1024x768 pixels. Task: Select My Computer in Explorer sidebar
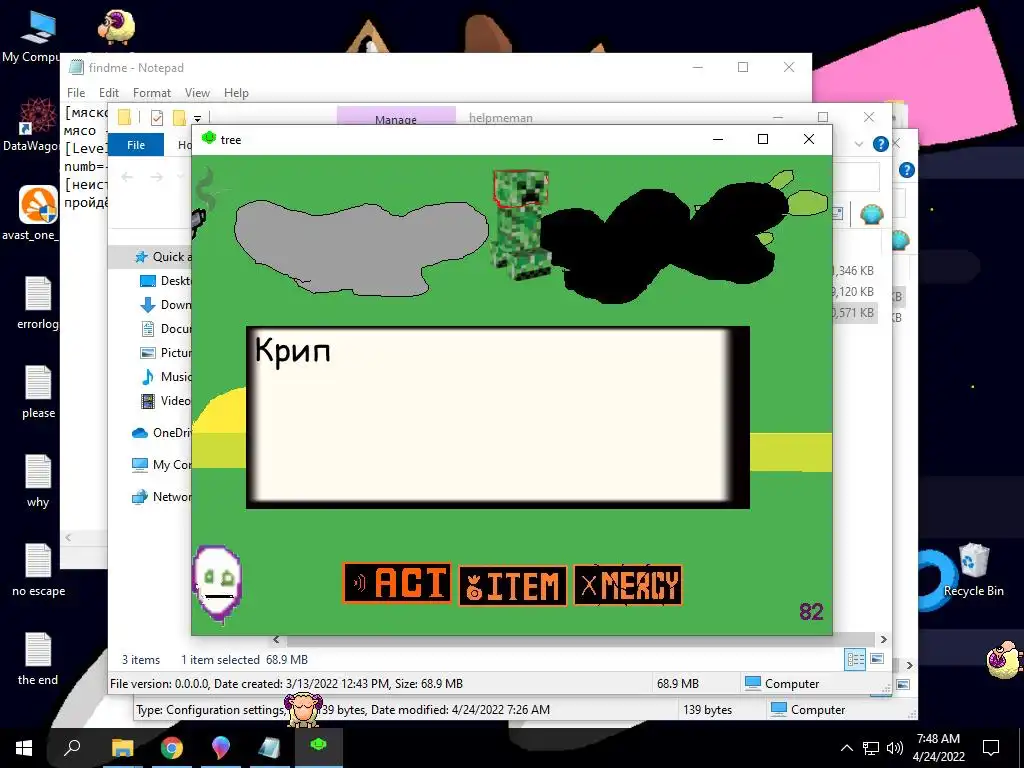coord(161,464)
